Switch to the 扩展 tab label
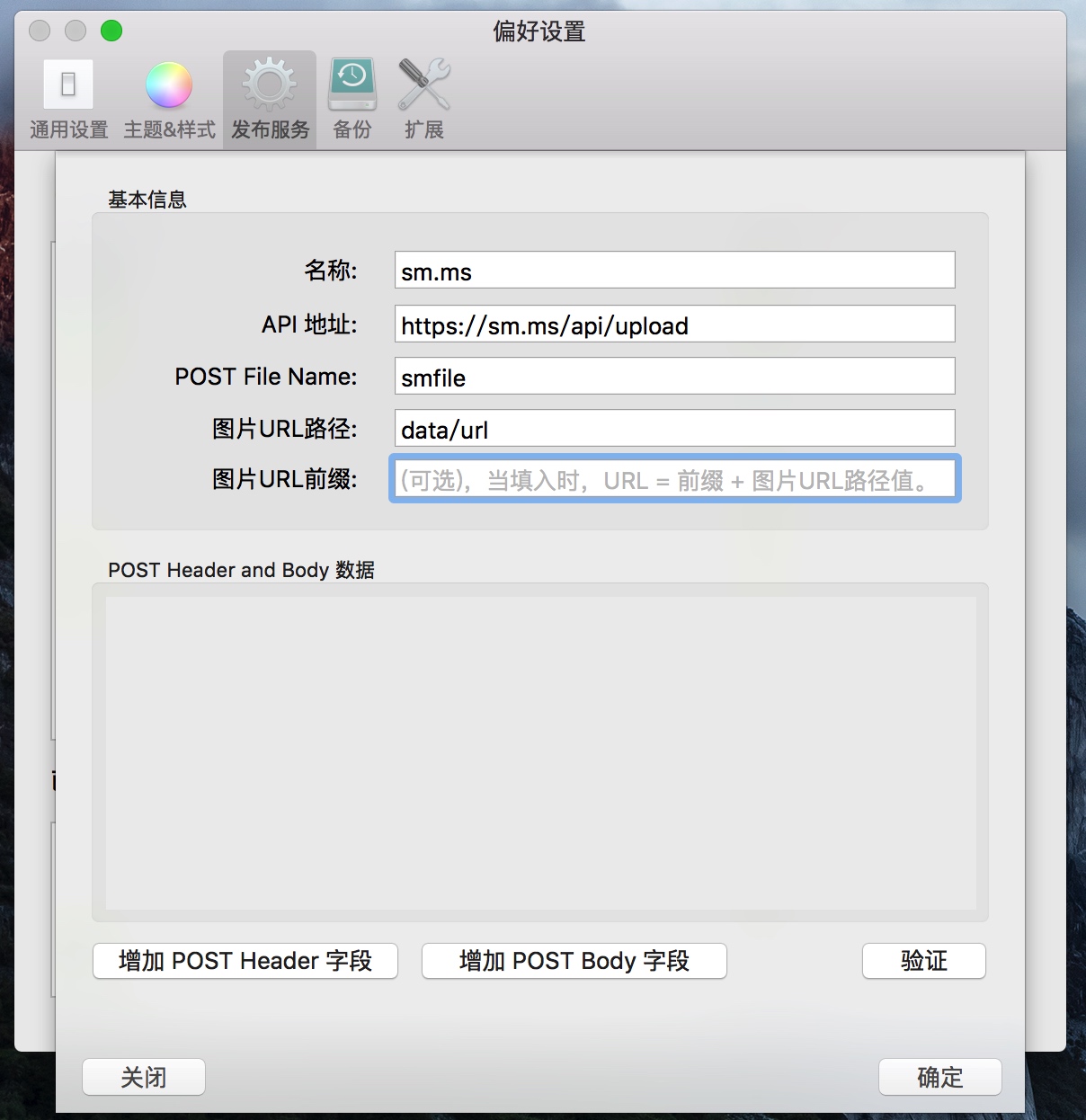Image resolution: width=1086 pixels, height=1120 pixels. coord(424,130)
